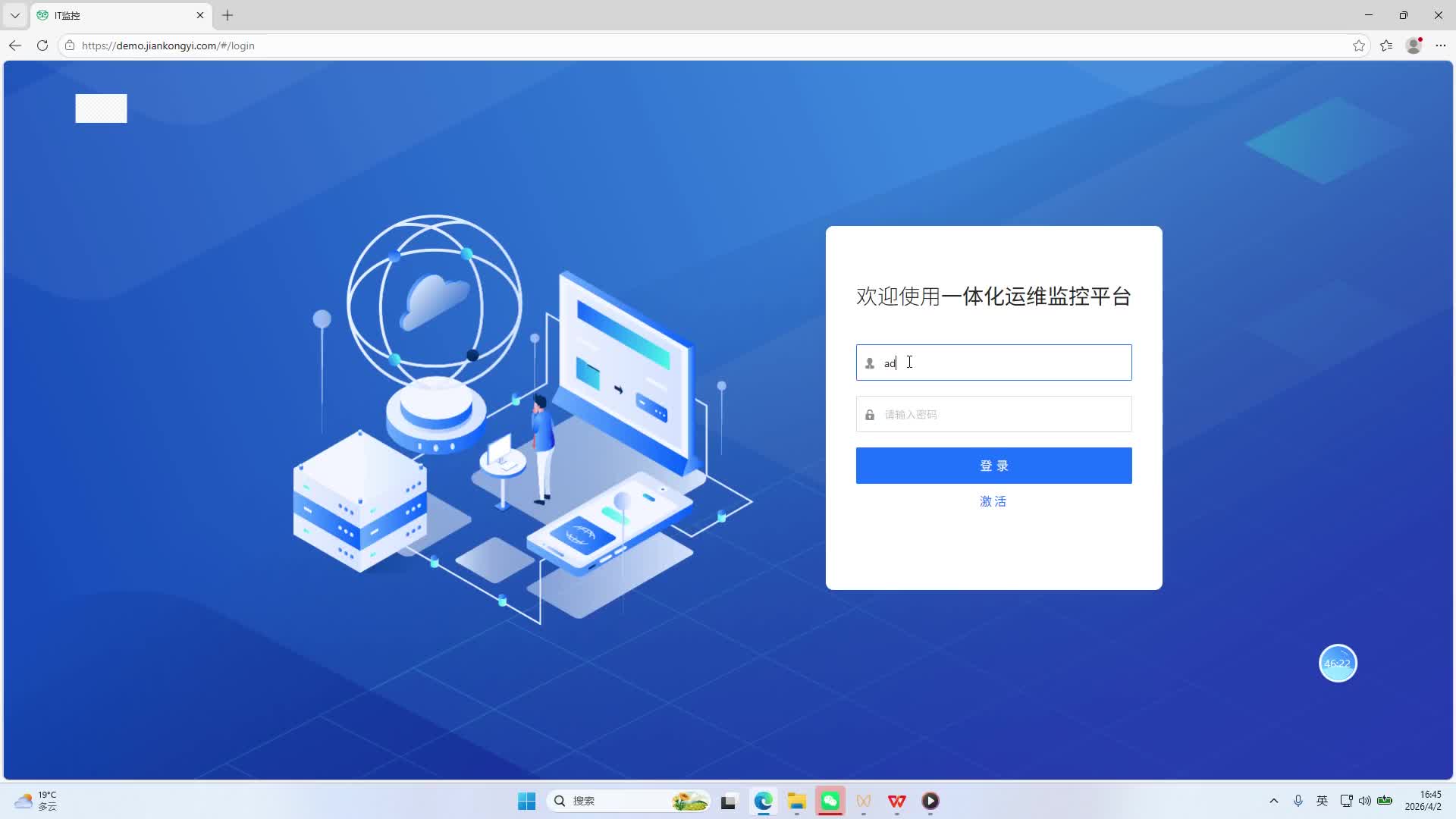Open a new browser tab

coord(227,15)
